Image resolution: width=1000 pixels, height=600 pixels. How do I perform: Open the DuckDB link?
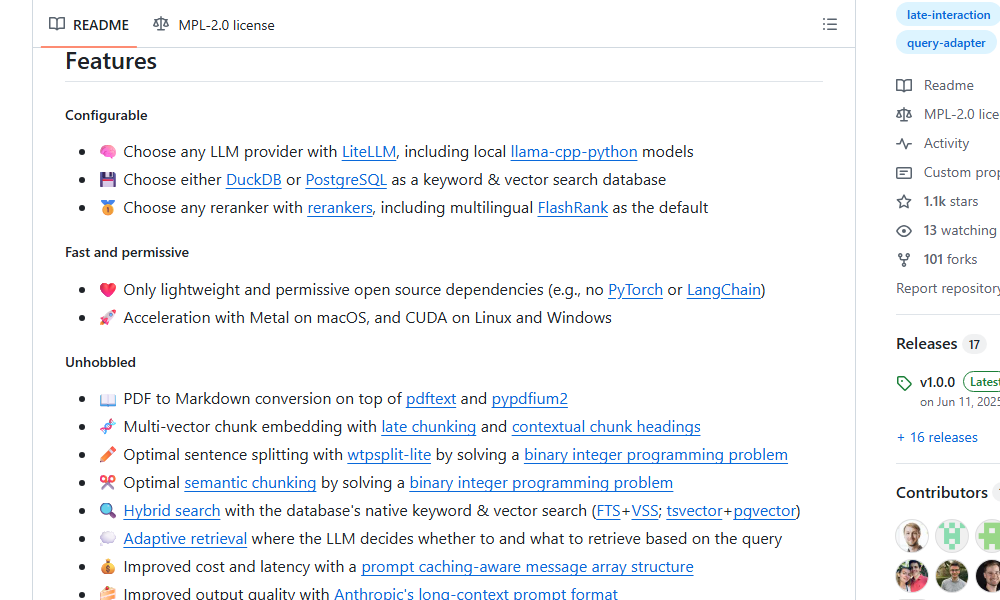click(253, 180)
